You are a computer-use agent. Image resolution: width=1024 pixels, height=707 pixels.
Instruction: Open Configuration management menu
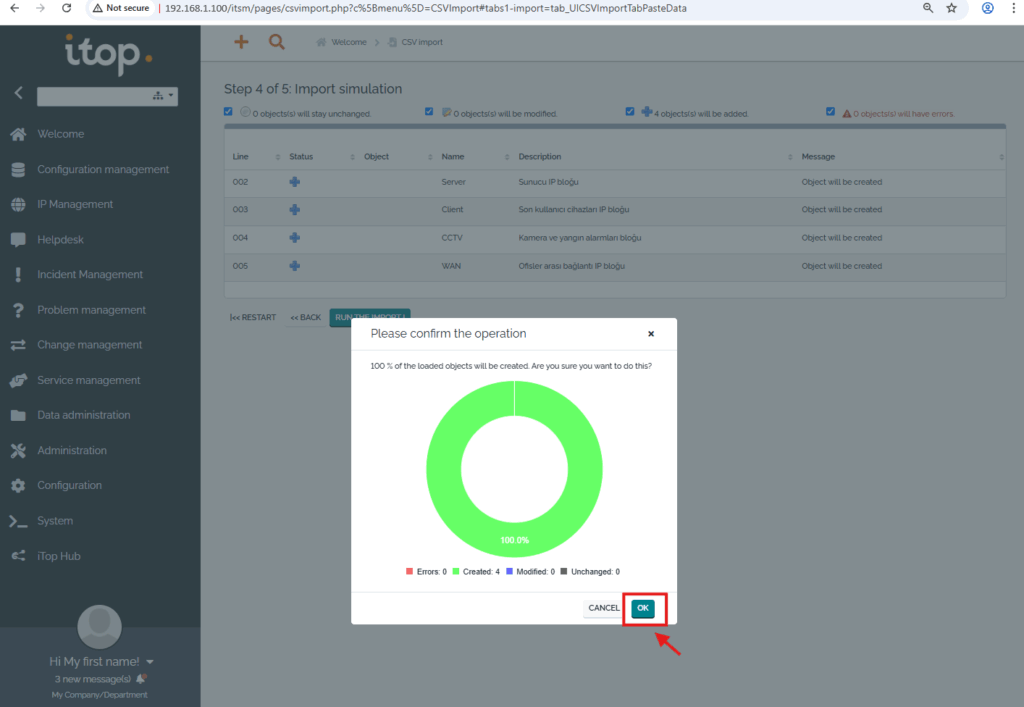pos(103,169)
